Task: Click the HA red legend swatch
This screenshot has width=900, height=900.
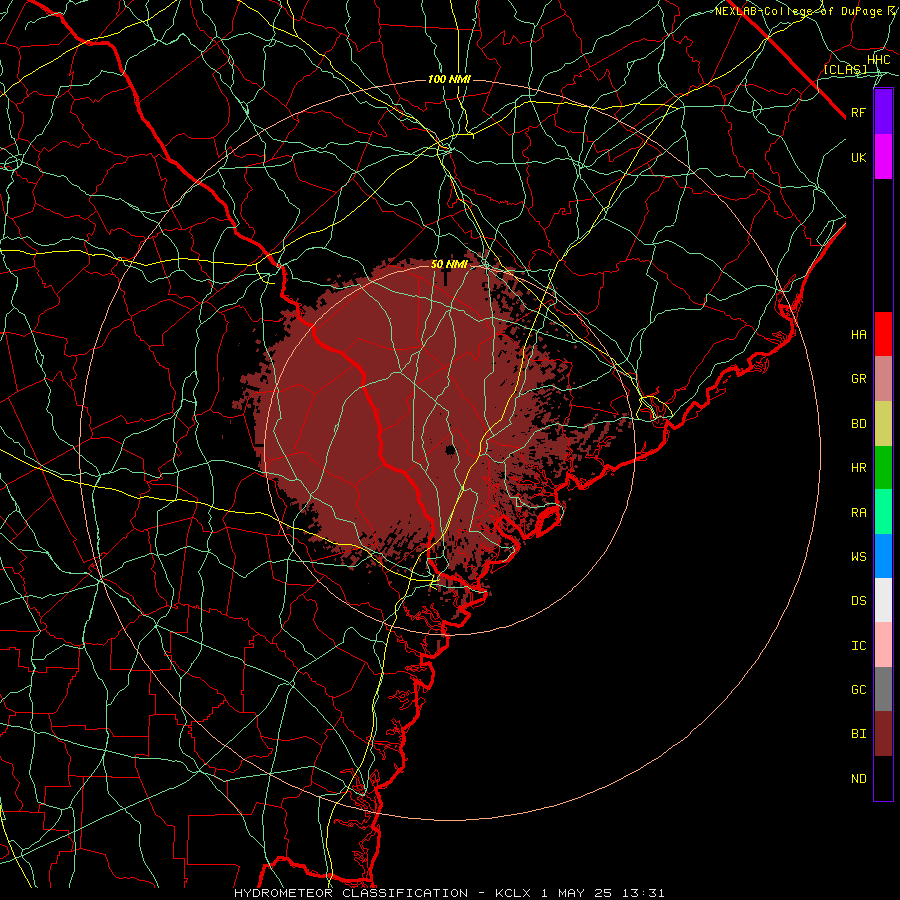Action: coord(883,334)
